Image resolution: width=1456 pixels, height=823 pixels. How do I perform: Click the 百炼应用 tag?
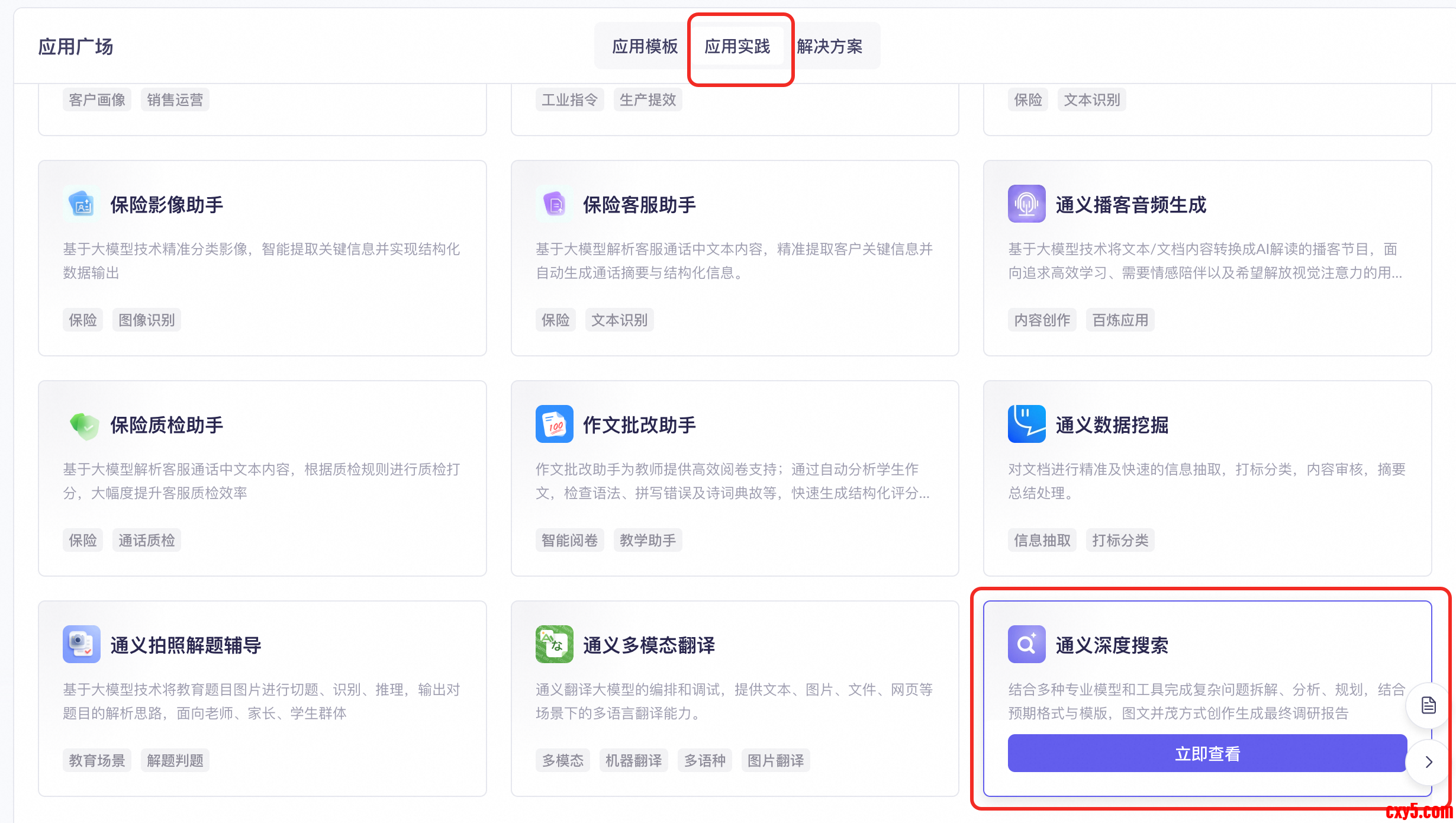pyautogui.click(x=1120, y=320)
